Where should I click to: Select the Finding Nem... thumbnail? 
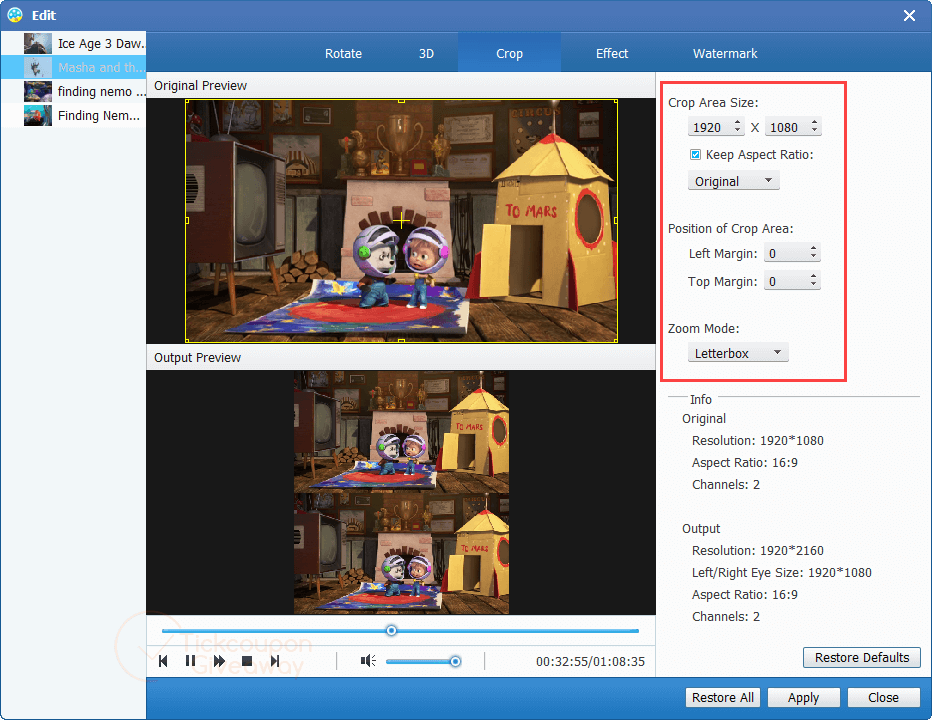37,115
